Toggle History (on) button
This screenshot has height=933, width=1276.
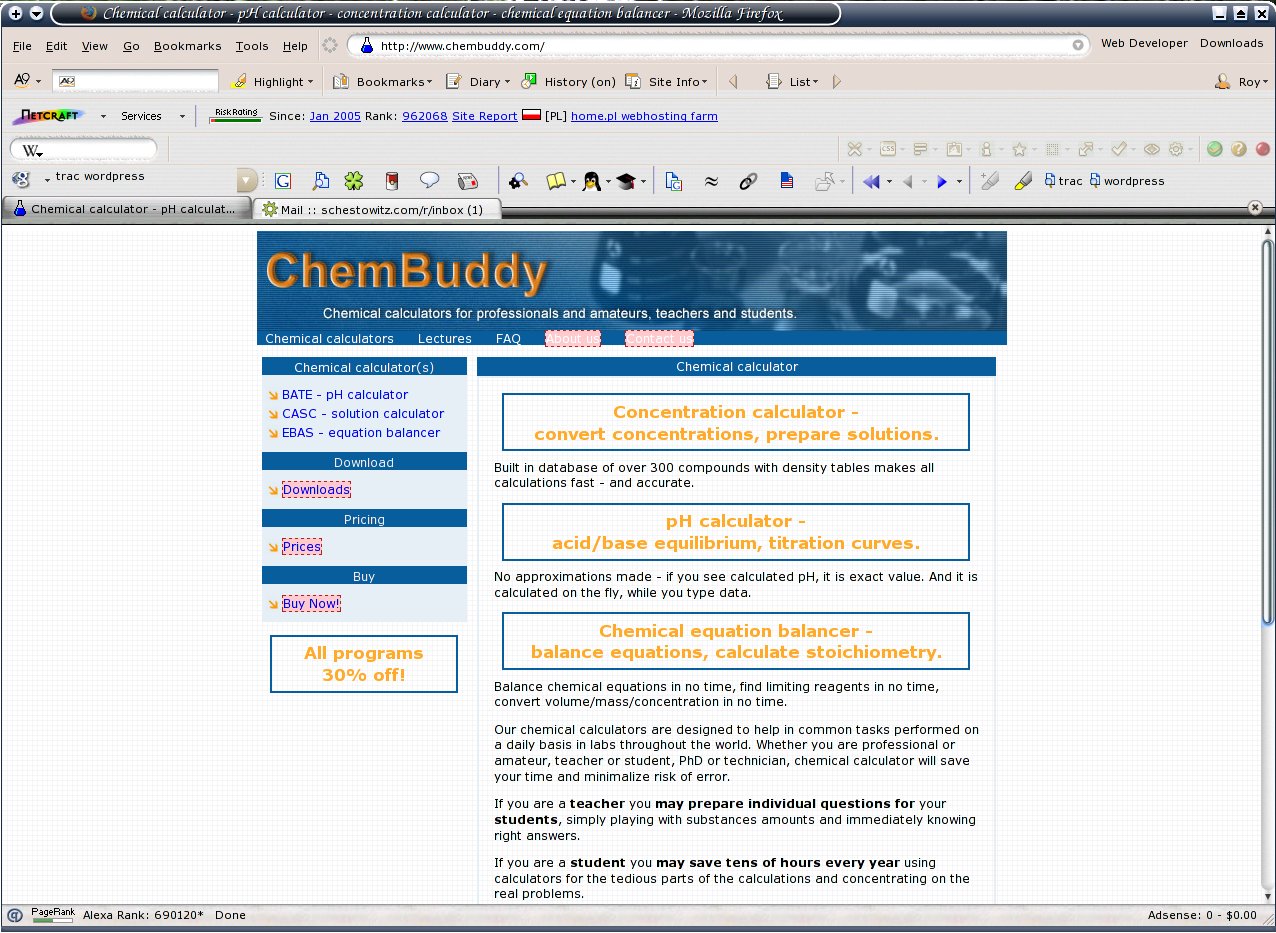569,82
